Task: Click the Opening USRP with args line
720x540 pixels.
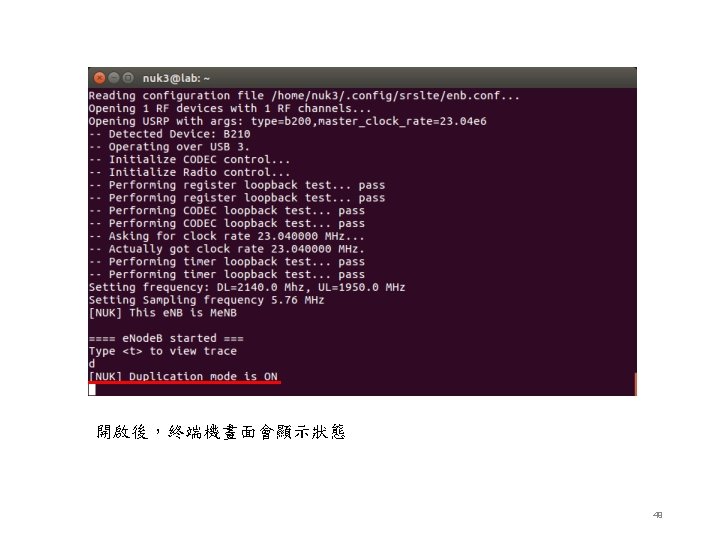Action: tap(287, 121)
